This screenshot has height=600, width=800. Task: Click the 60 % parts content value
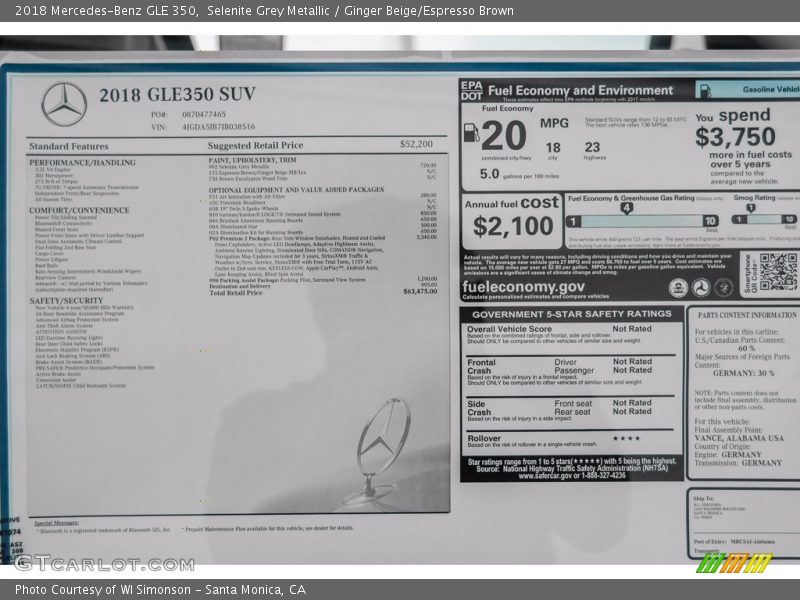pyautogui.click(x=746, y=348)
